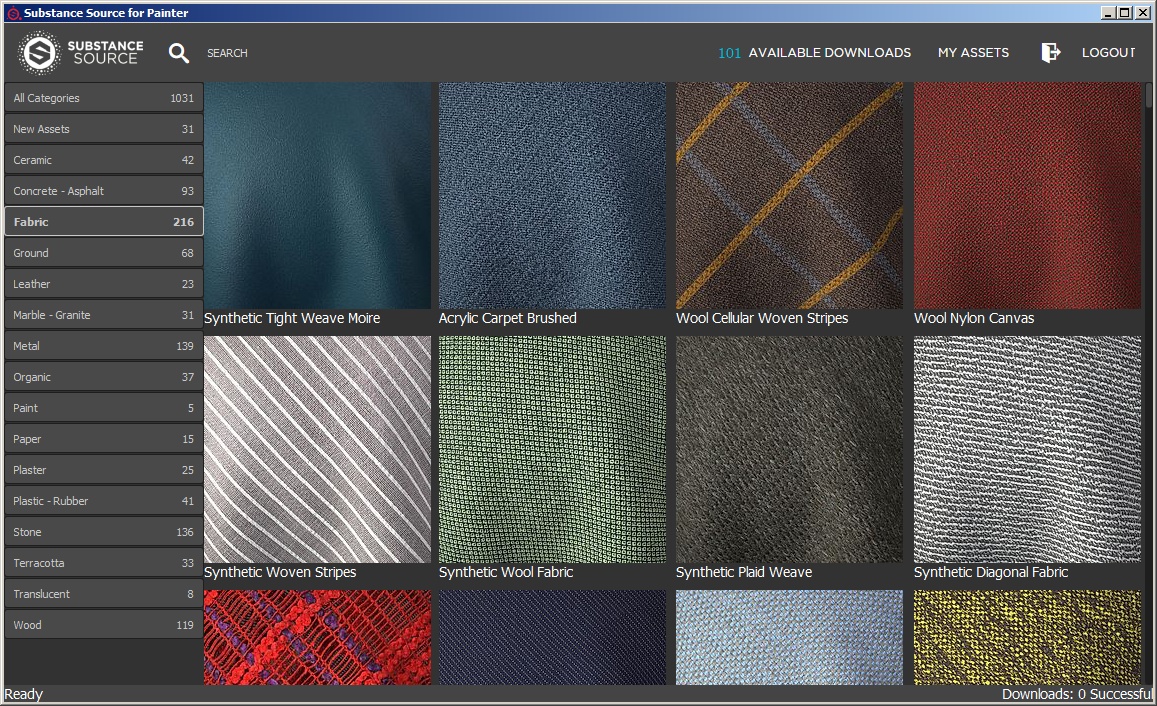Viewport: 1157px width, 706px height.
Task: Click the Downloads: 0 Successful status
Action: [x=1077, y=694]
